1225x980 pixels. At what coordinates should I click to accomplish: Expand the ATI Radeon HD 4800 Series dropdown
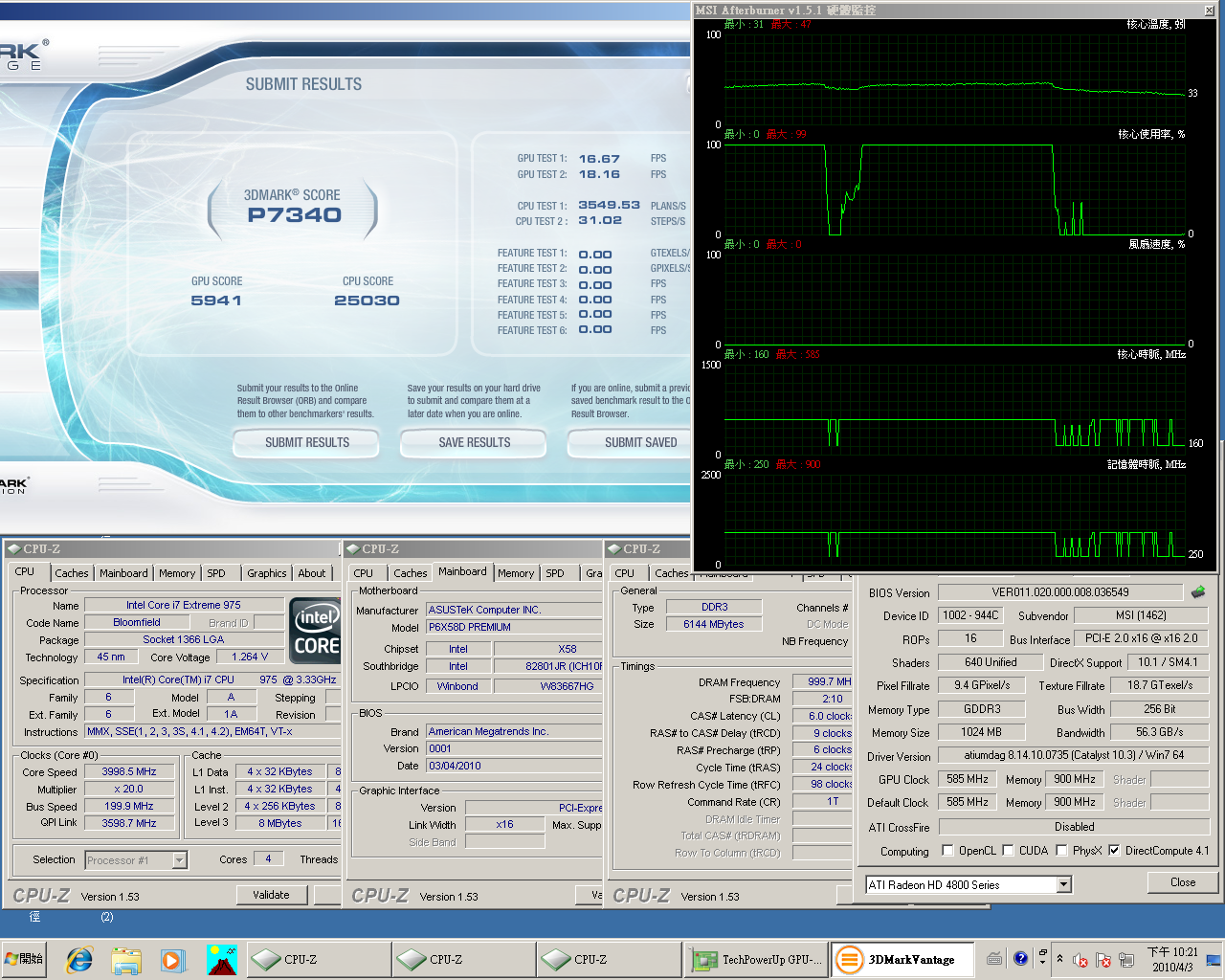click(x=1063, y=884)
